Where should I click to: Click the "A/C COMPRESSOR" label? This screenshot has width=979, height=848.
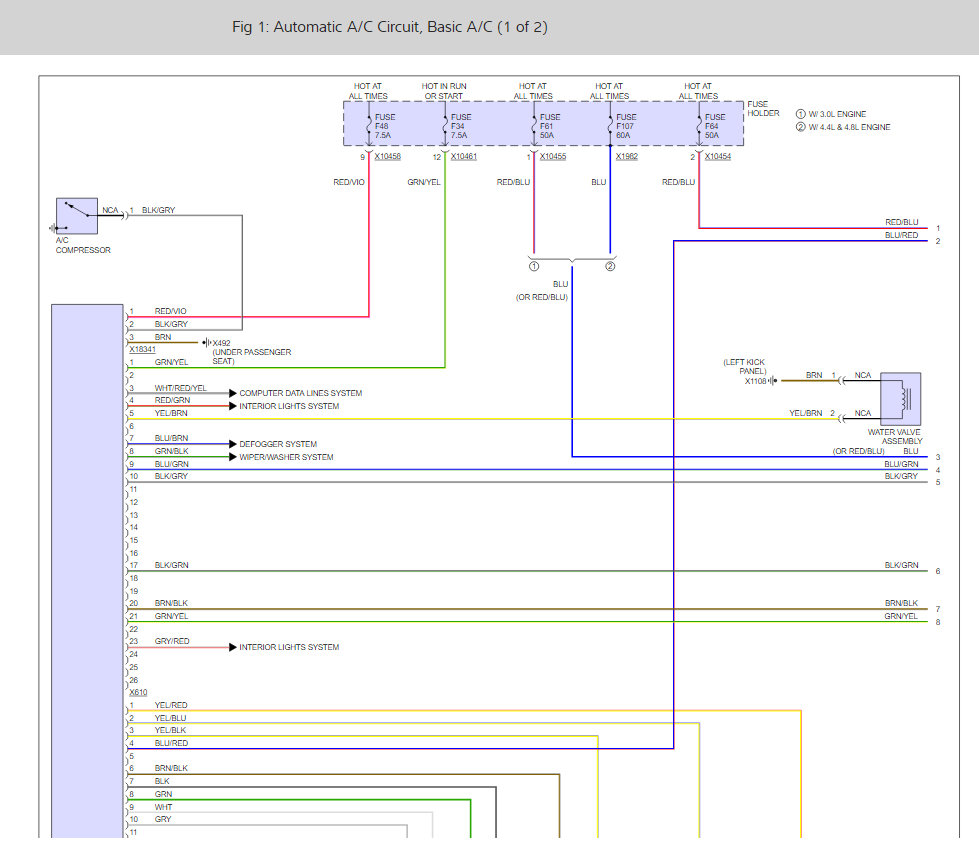click(82, 245)
